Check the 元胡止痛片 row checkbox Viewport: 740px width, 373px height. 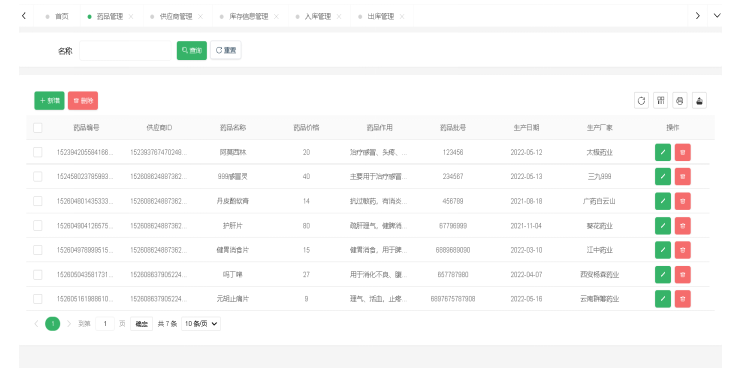coord(38,299)
